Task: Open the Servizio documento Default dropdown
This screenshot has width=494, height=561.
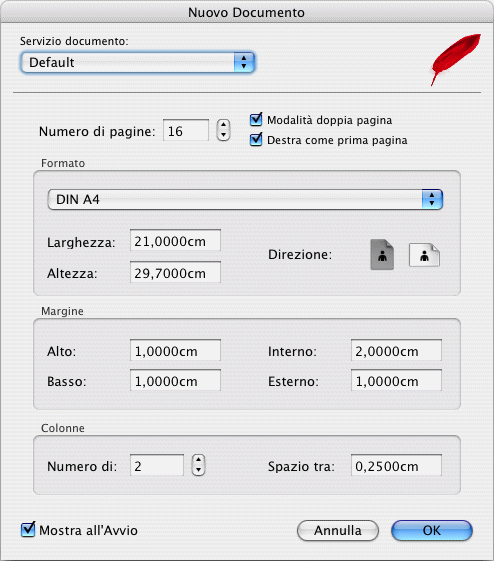Action: [x=138, y=63]
